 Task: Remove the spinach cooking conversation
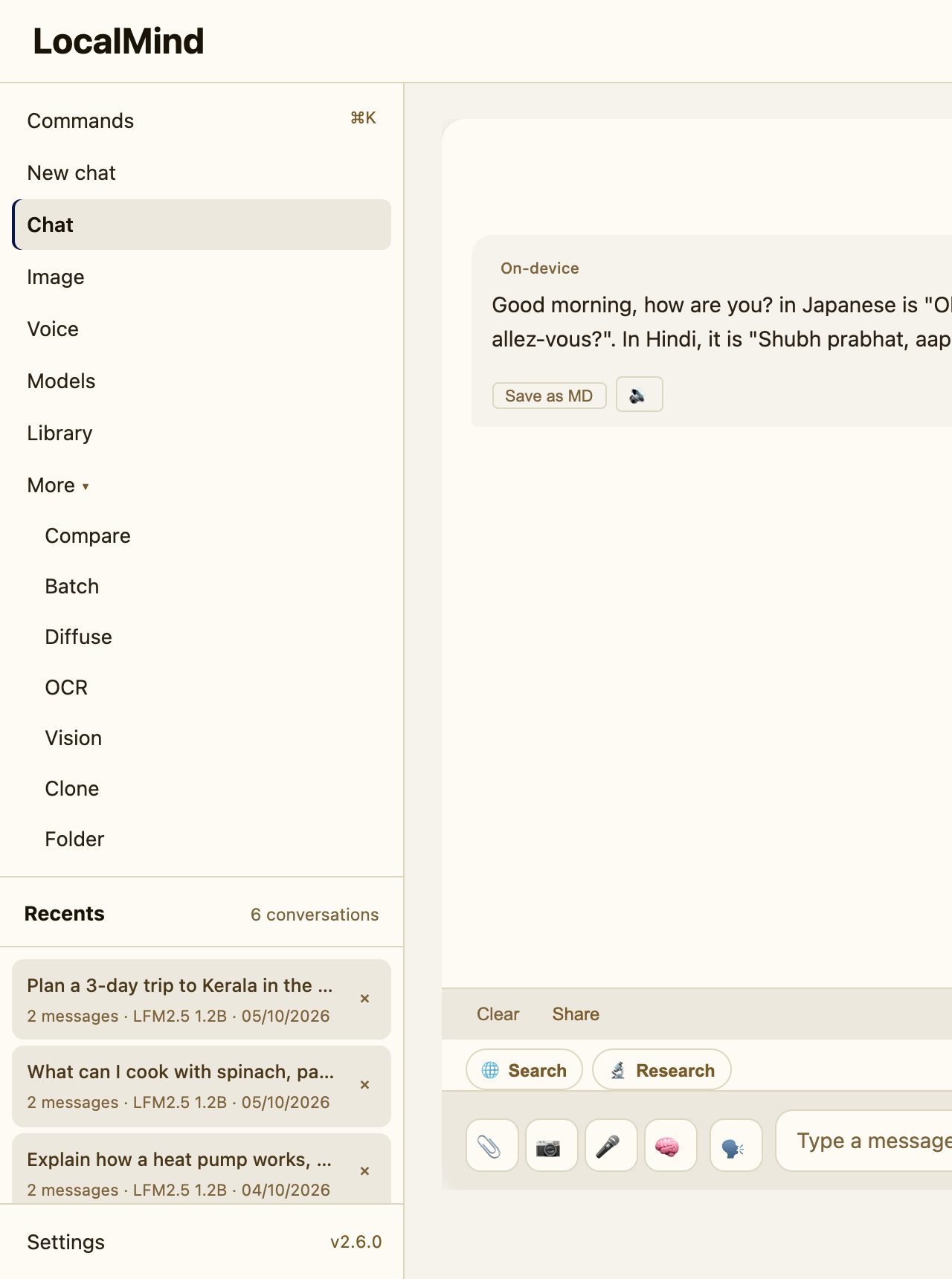(364, 1085)
